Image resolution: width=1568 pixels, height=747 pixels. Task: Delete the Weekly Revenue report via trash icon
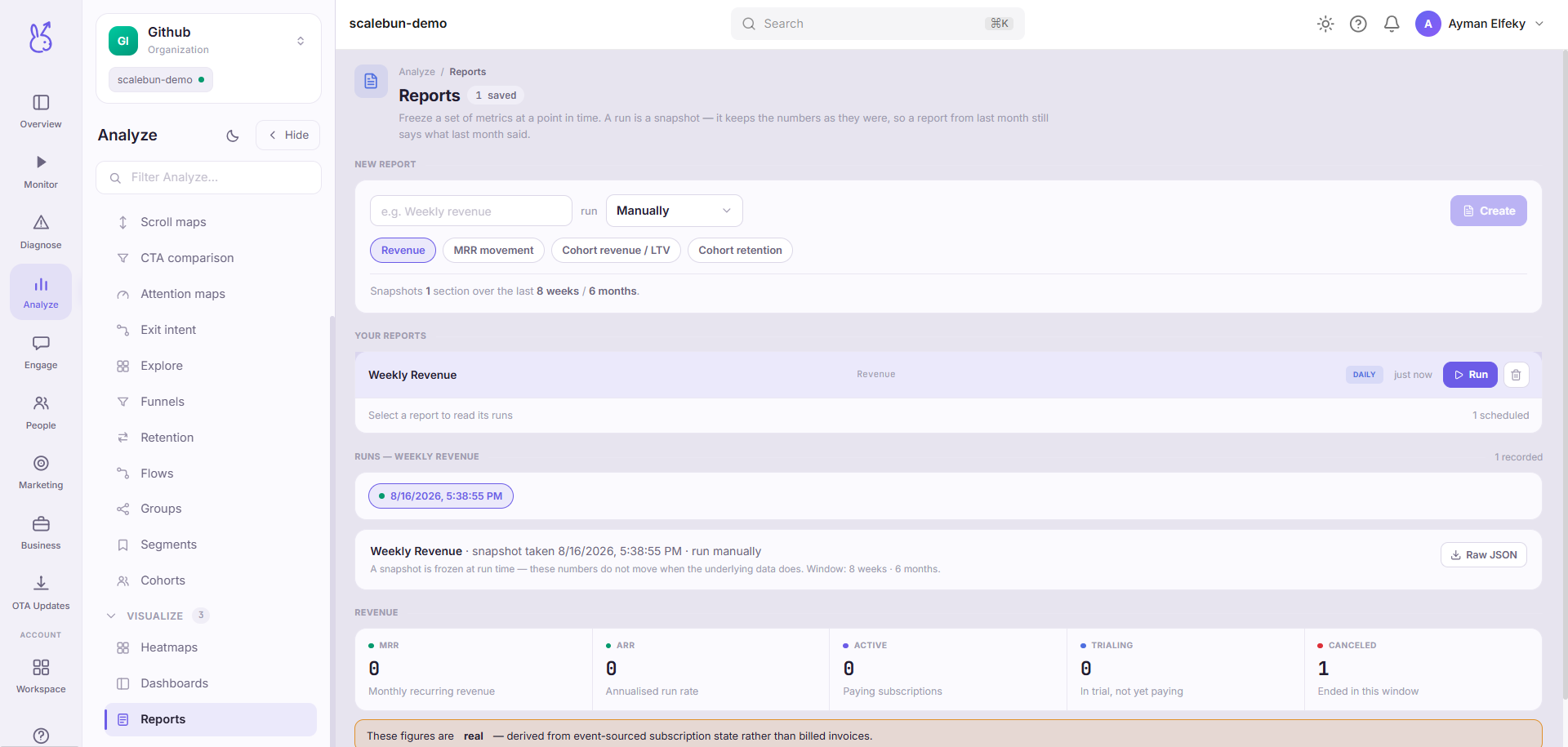1516,375
